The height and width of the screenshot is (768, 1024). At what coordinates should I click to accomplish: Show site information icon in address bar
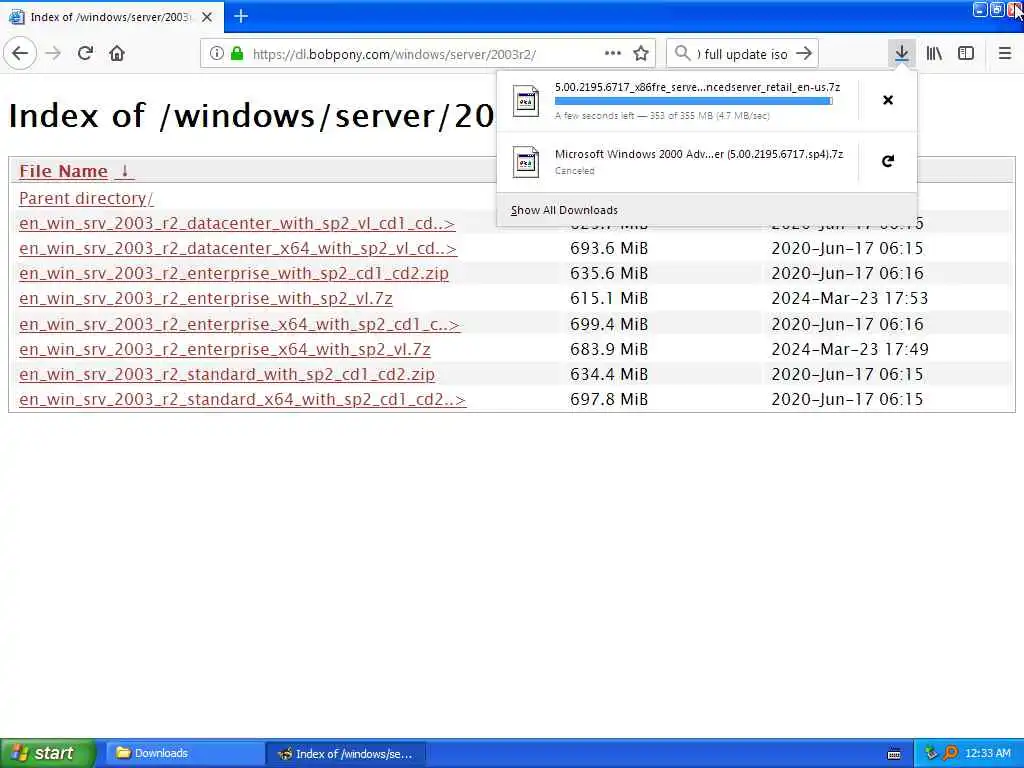pyautogui.click(x=217, y=54)
